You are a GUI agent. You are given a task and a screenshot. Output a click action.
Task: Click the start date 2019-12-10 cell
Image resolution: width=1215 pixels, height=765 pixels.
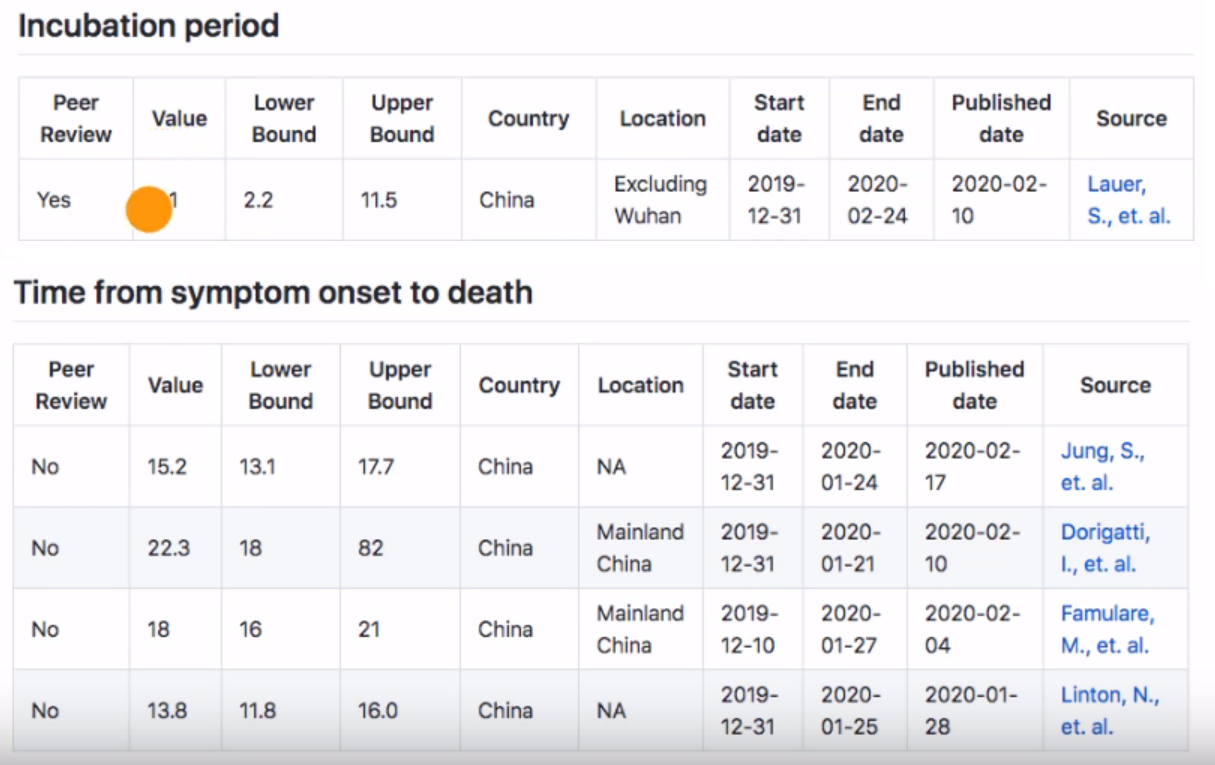tap(748, 629)
